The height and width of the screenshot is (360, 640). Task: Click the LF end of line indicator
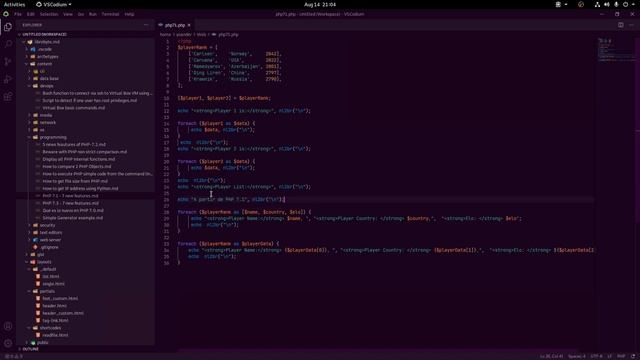610,356
